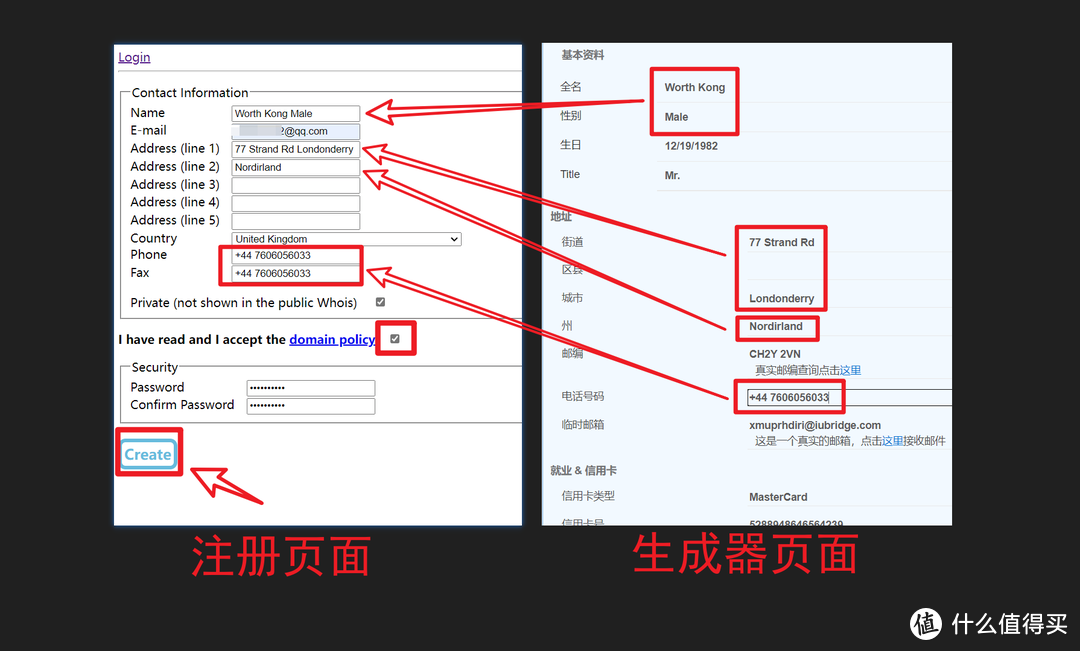Viewport: 1080px width, 651px height.
Task: Select the birthday 12/19/1982 text
Action: (x=691, y=146)
